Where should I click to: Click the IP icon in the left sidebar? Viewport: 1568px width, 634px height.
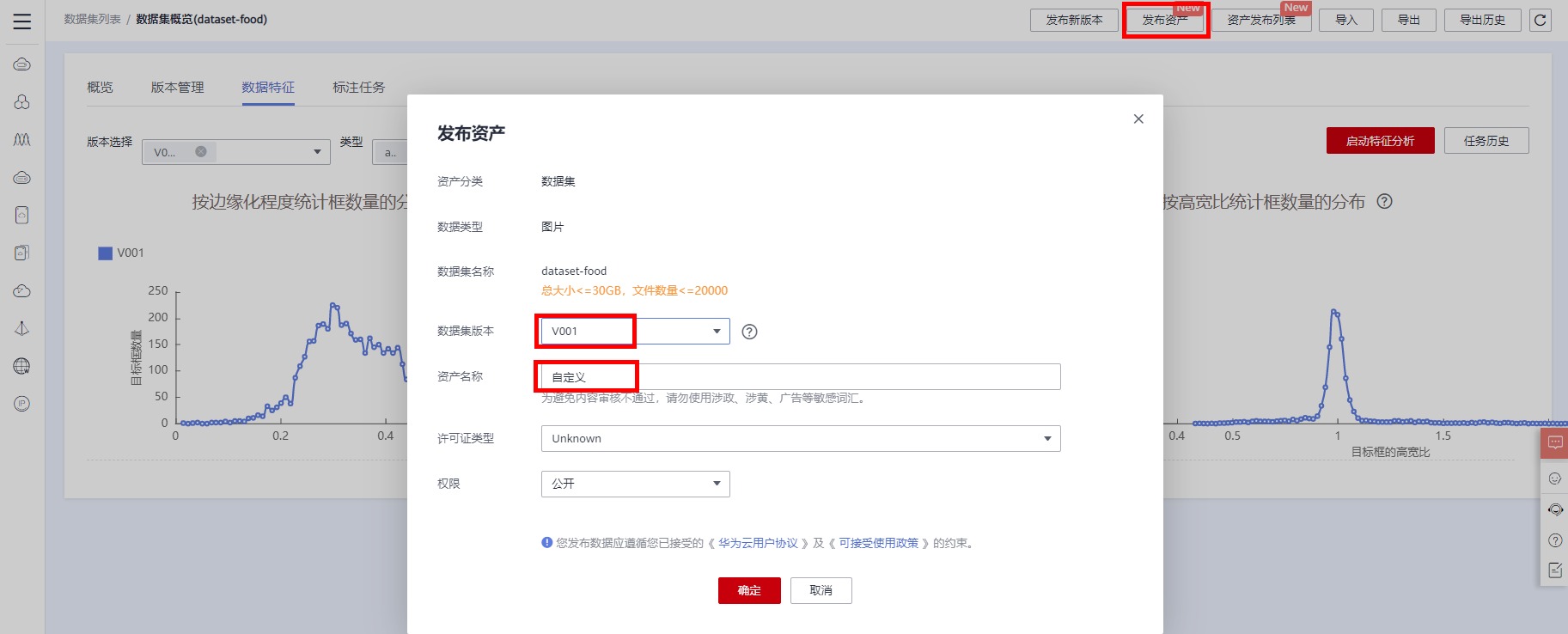[22, 404]
